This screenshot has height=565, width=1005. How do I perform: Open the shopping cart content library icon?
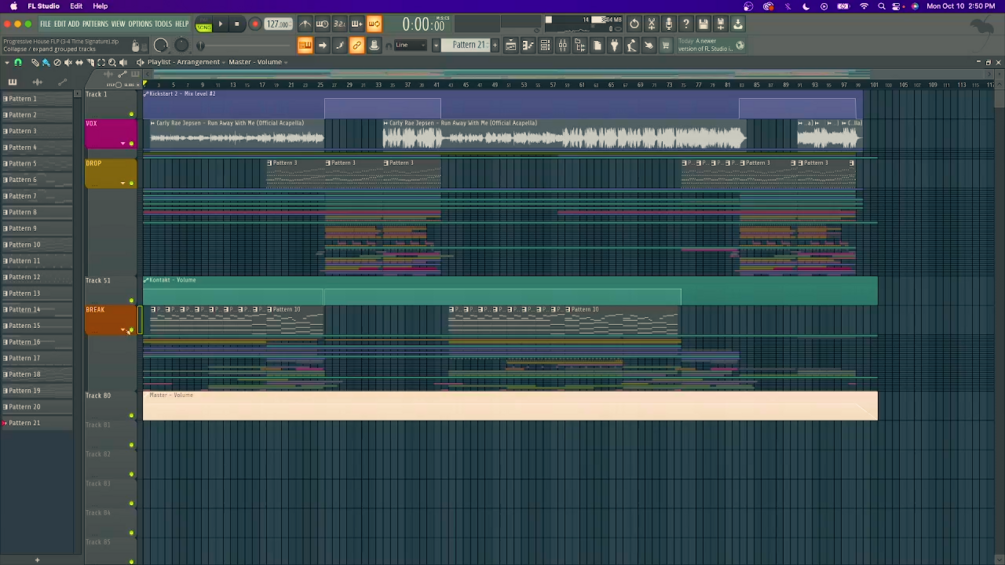pyautogui.click(x=666, y=45)
